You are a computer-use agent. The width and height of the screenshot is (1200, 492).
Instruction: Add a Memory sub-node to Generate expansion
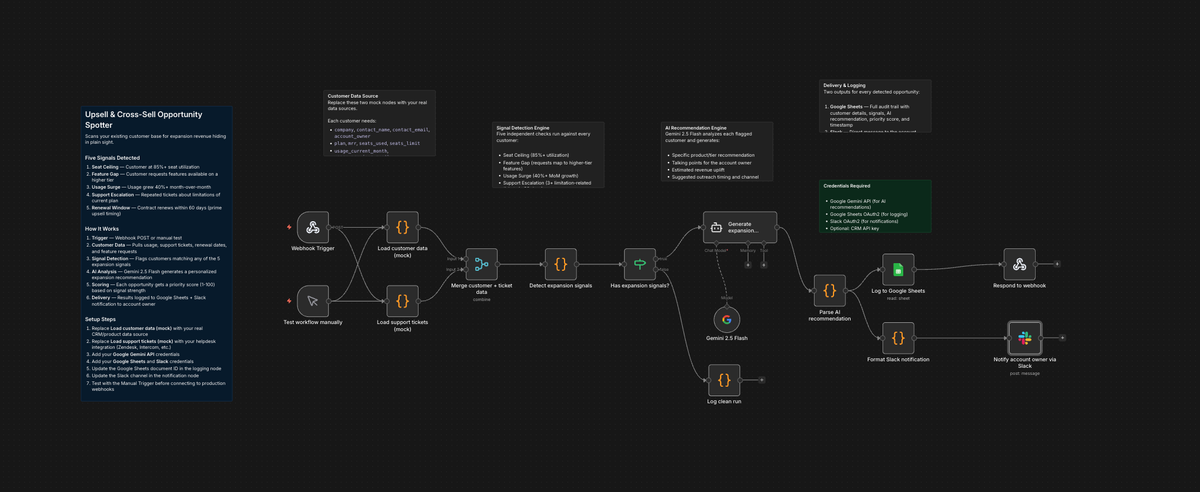point(747,266)
